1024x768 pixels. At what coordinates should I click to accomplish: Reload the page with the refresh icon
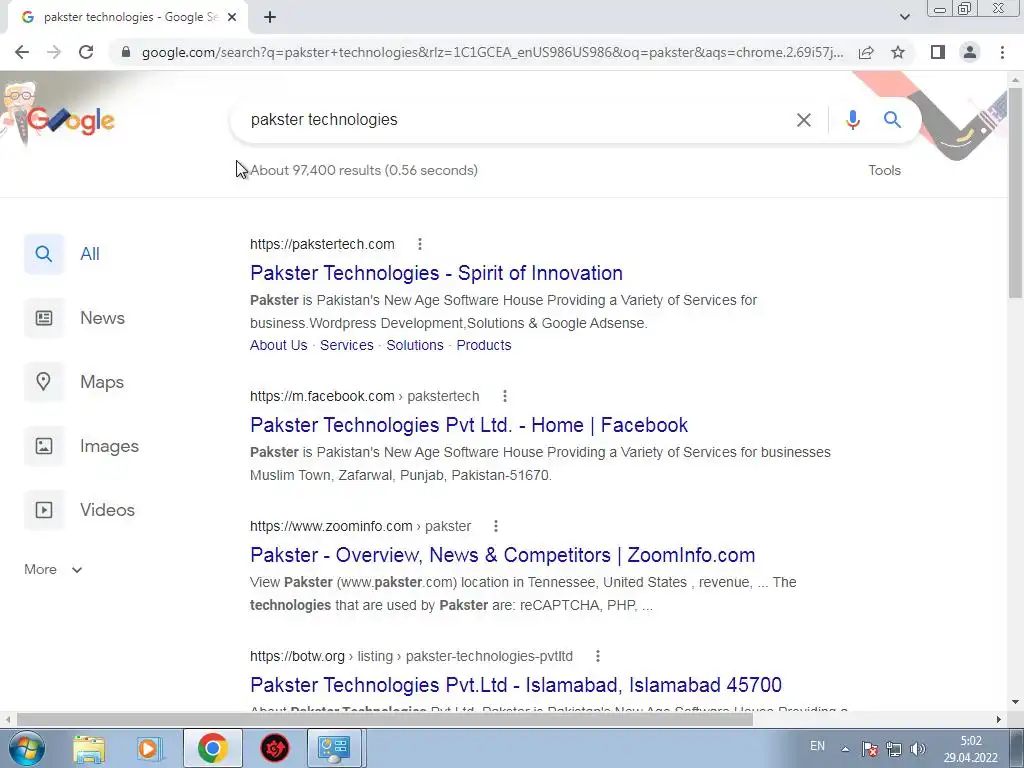click(x=86, y=52)
